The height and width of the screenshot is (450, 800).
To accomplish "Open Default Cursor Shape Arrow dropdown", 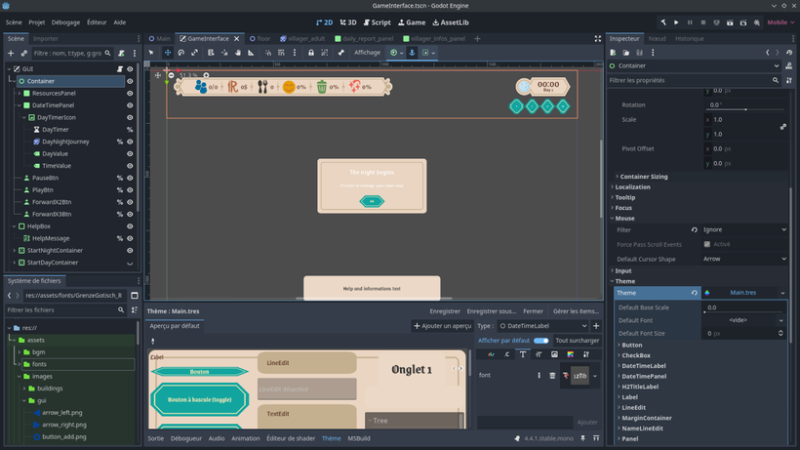I will (x=744, y=259).
